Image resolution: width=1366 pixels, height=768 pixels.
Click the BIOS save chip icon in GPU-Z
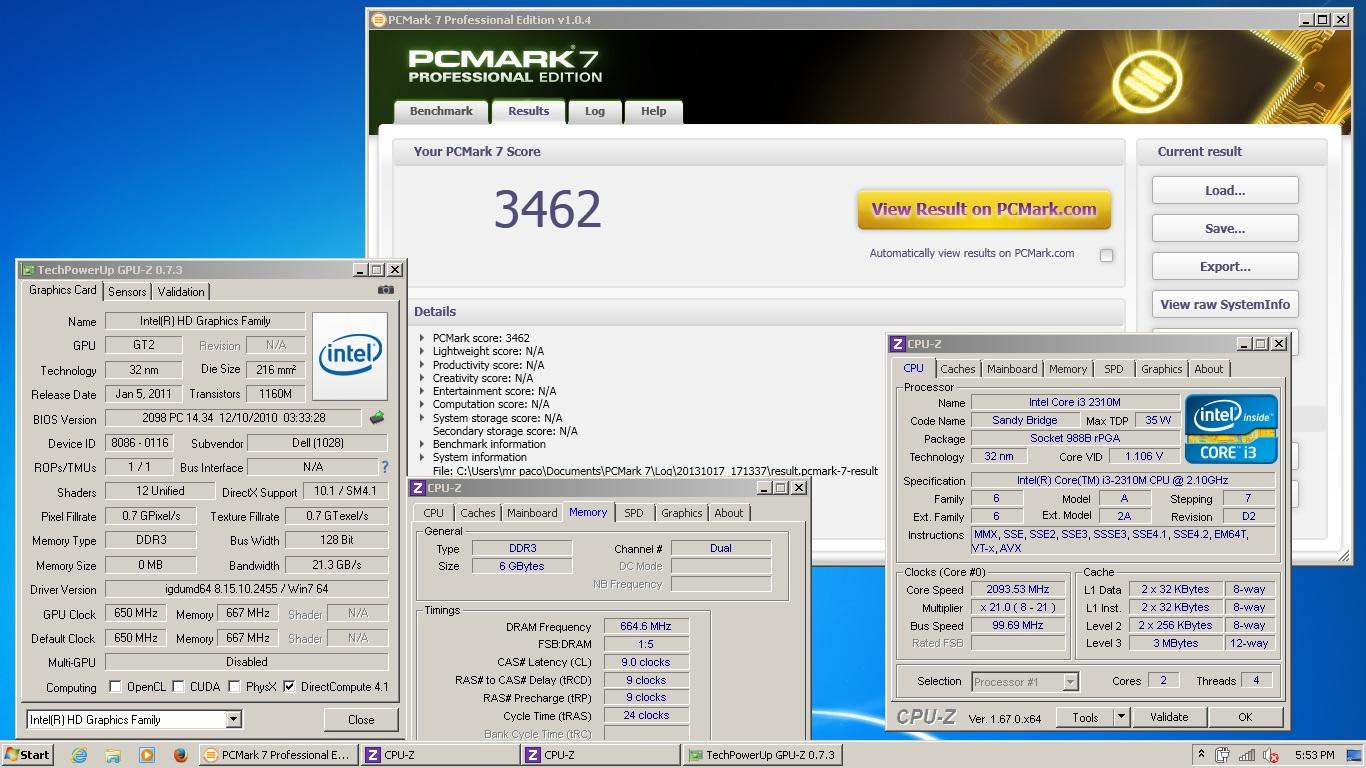pyautogui.click(x=377, y=418)
